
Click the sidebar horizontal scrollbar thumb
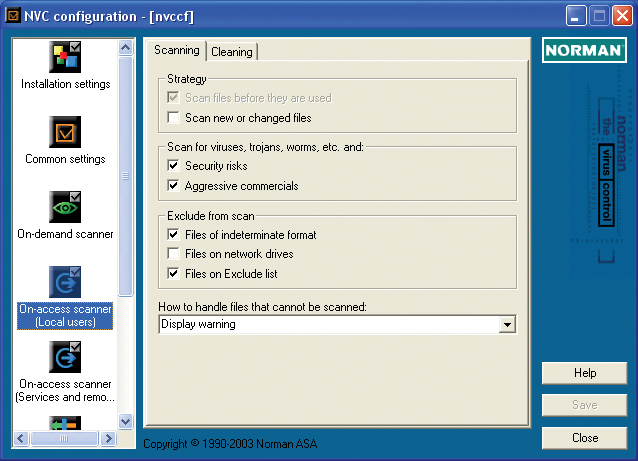[64, 439]
